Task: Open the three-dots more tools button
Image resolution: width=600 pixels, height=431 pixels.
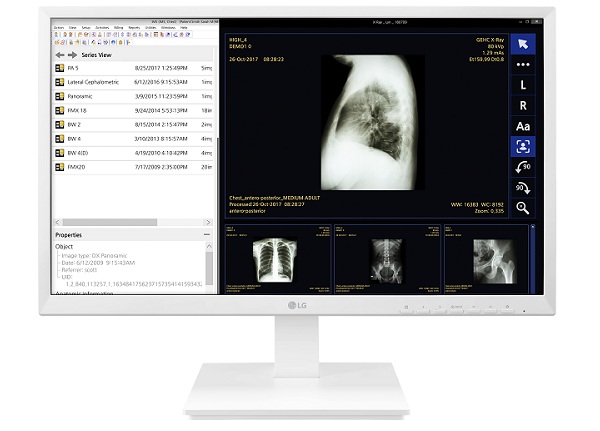Action: [x=523, y=64]
